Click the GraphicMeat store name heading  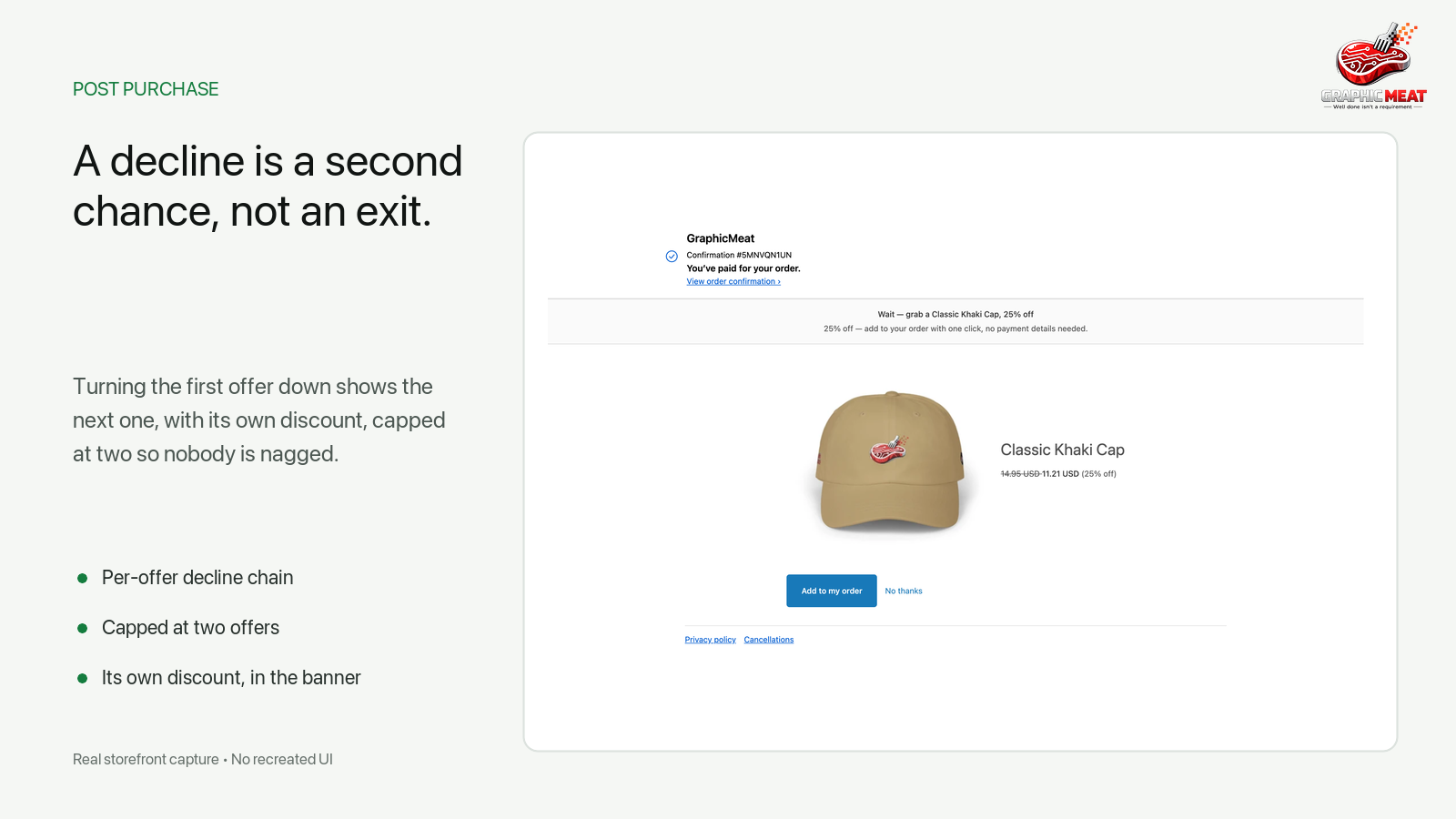(721, 238)
